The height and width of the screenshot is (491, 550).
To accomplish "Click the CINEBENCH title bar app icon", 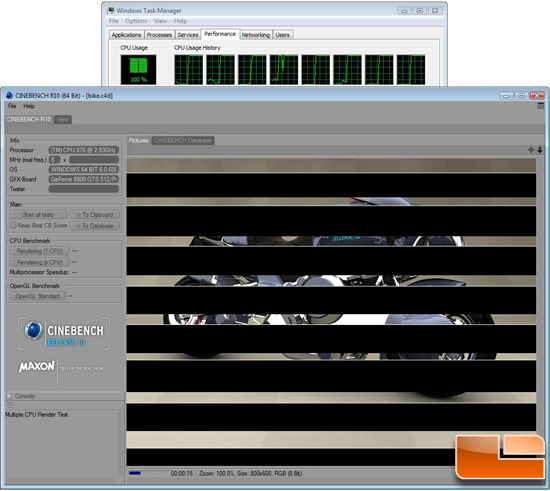I will pos(9,95).
